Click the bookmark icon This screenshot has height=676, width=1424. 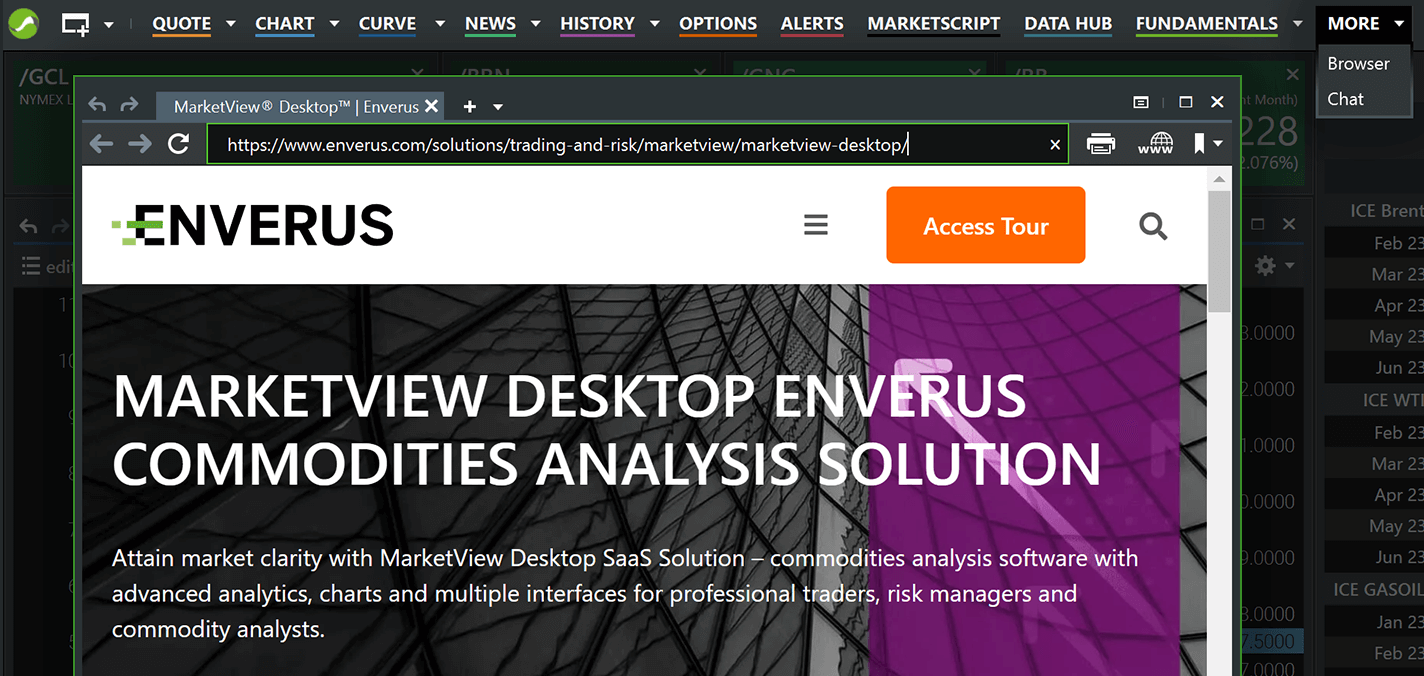tap(1199, 144)
